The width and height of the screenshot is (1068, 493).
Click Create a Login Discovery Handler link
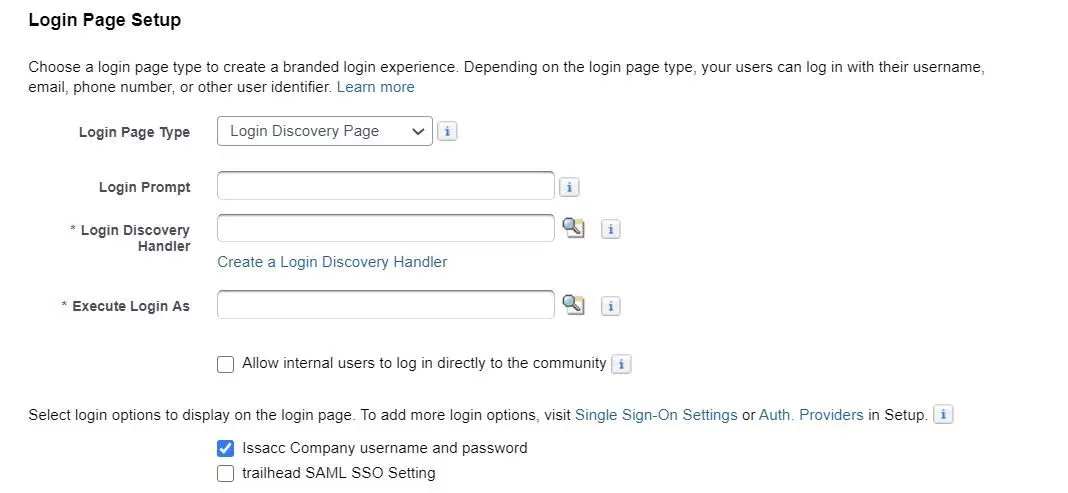pos(332,262)
